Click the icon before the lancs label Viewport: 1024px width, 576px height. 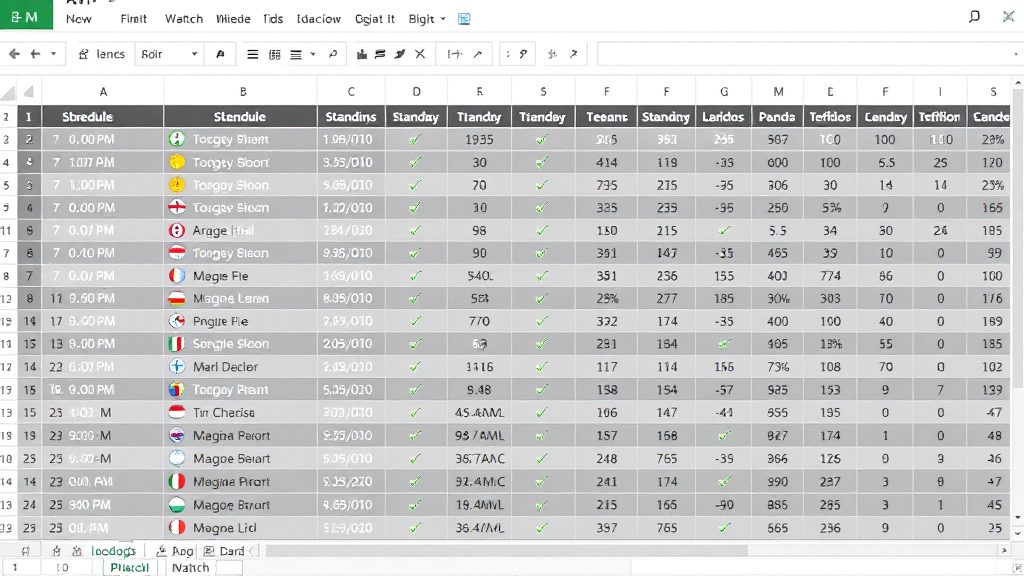coord(83,54)
